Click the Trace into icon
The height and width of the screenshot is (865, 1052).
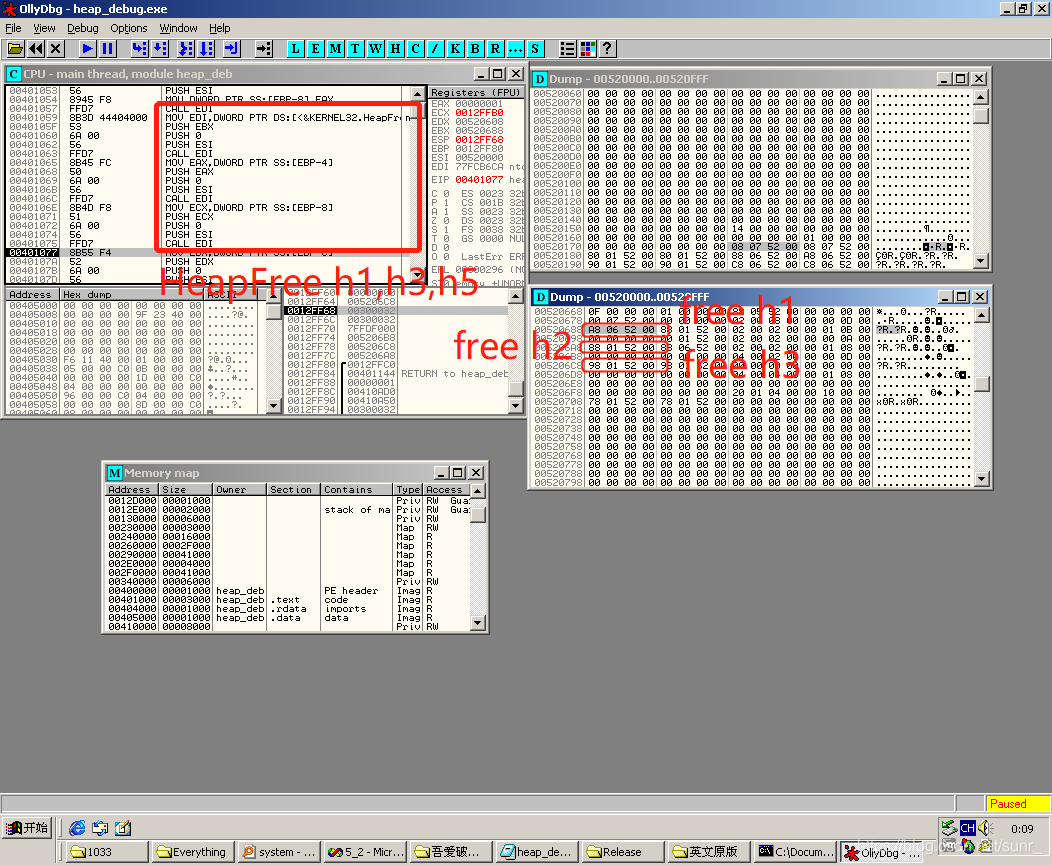pos(185,48)
